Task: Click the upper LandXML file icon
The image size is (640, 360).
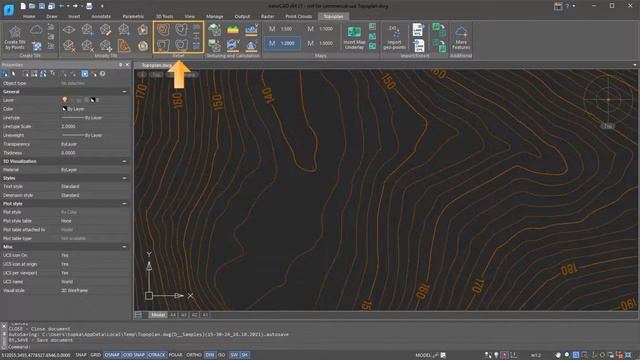Action: click(x=418, y=30)
